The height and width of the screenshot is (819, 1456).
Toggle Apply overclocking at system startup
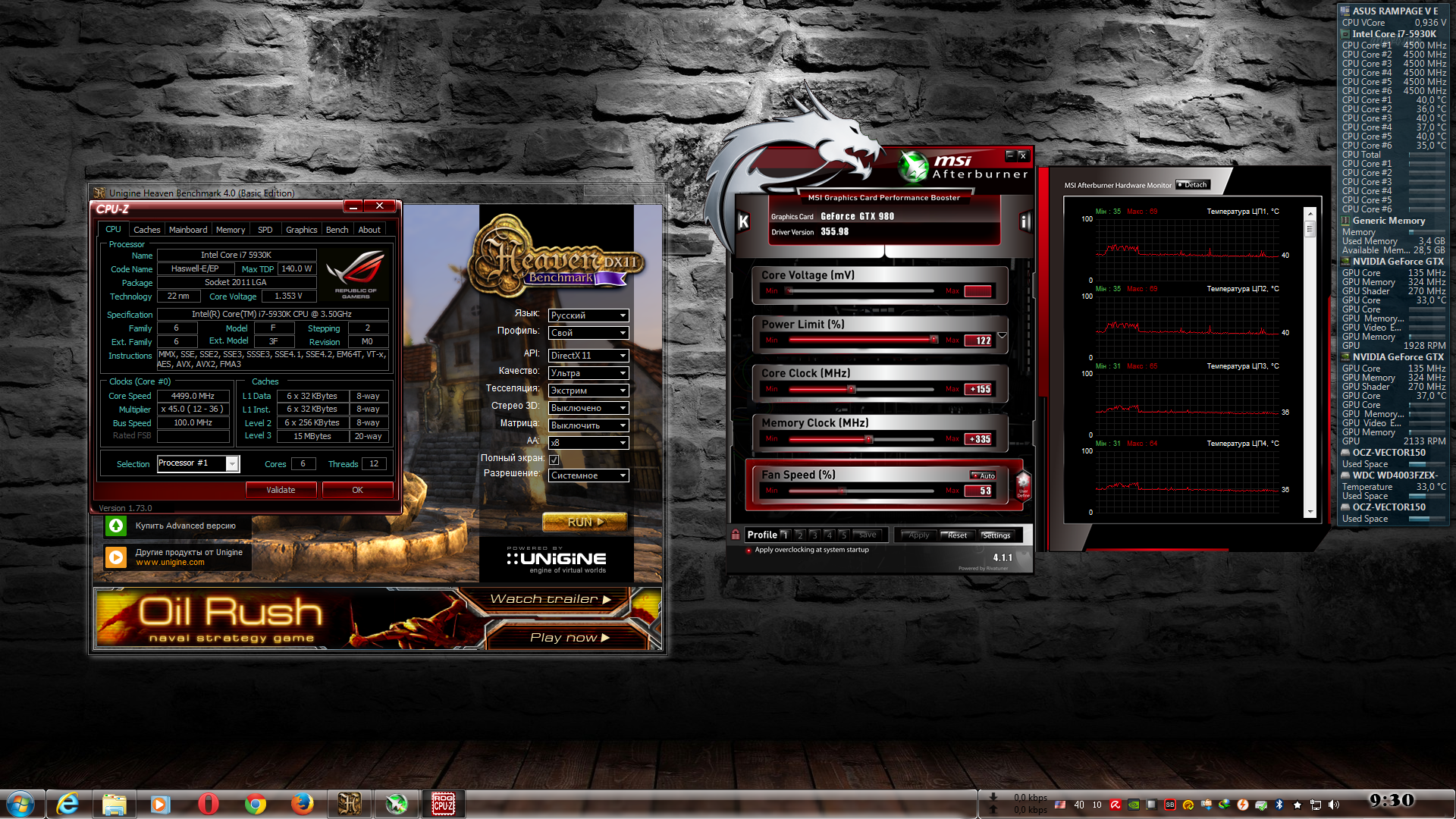click(748, 551)
